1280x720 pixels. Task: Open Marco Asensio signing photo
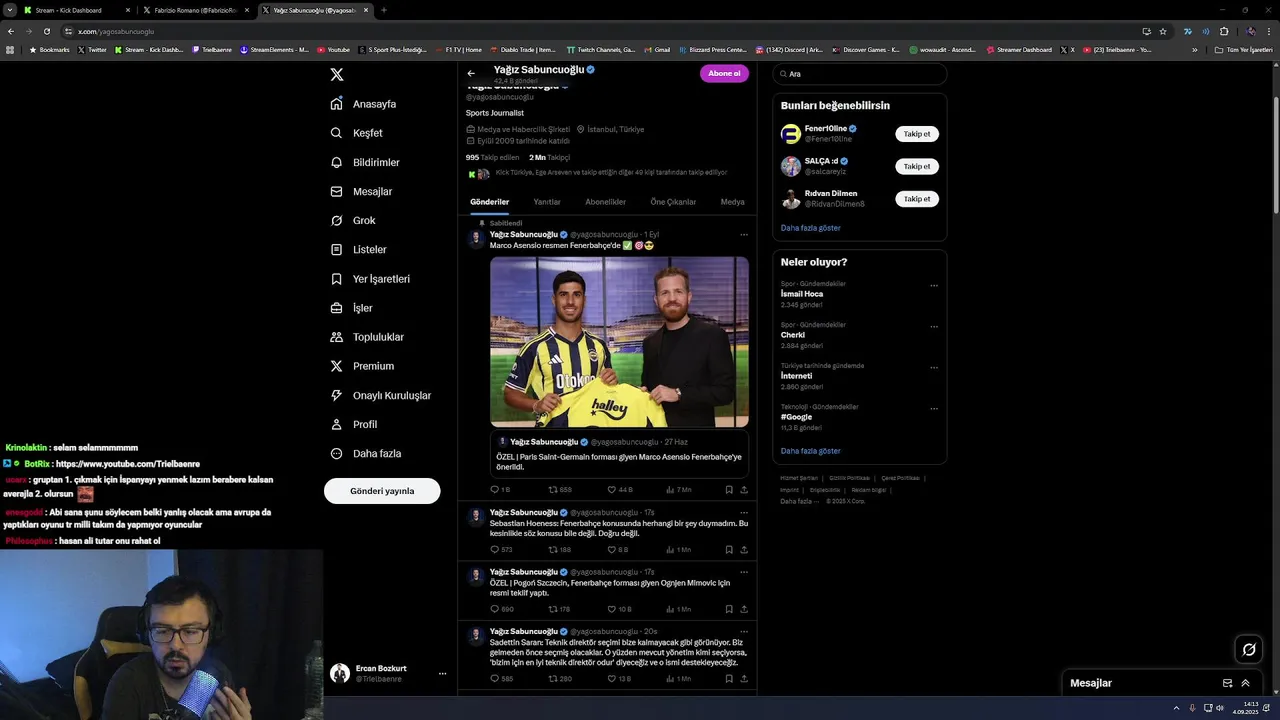click(x=619, y=342)
